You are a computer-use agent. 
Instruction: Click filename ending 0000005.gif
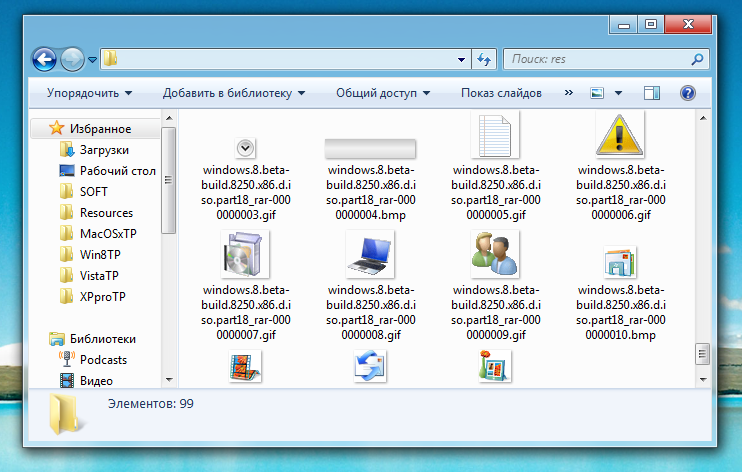tap(495, 192)
